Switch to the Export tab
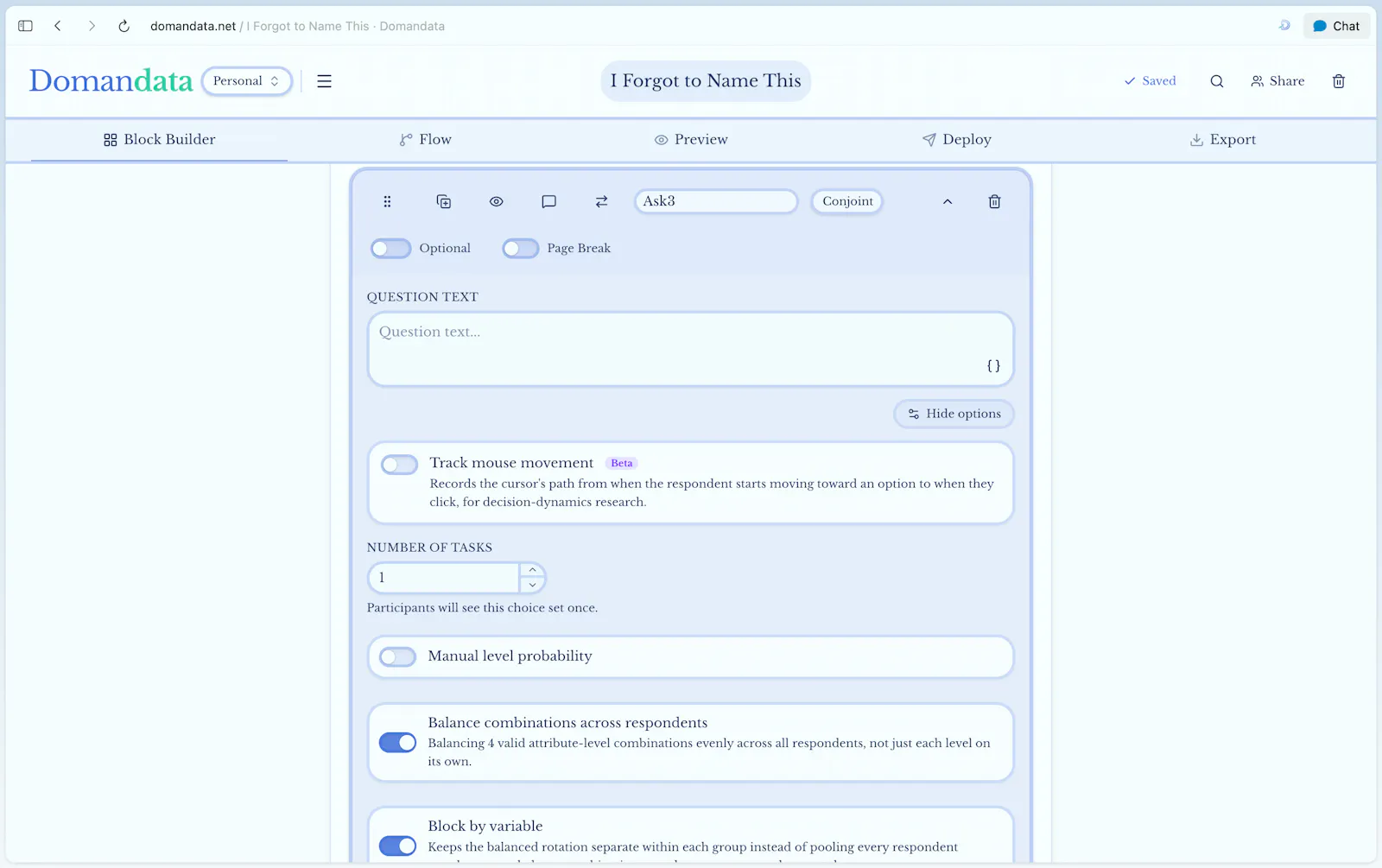Viewport: 1382px width, 868px height. pyautogui.click(x=1223, y=140)
